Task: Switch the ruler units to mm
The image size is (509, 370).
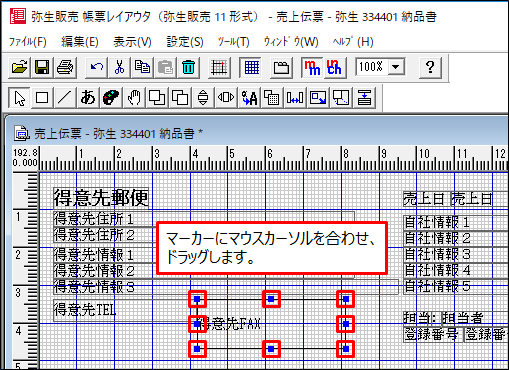Action: pos(312,68)
